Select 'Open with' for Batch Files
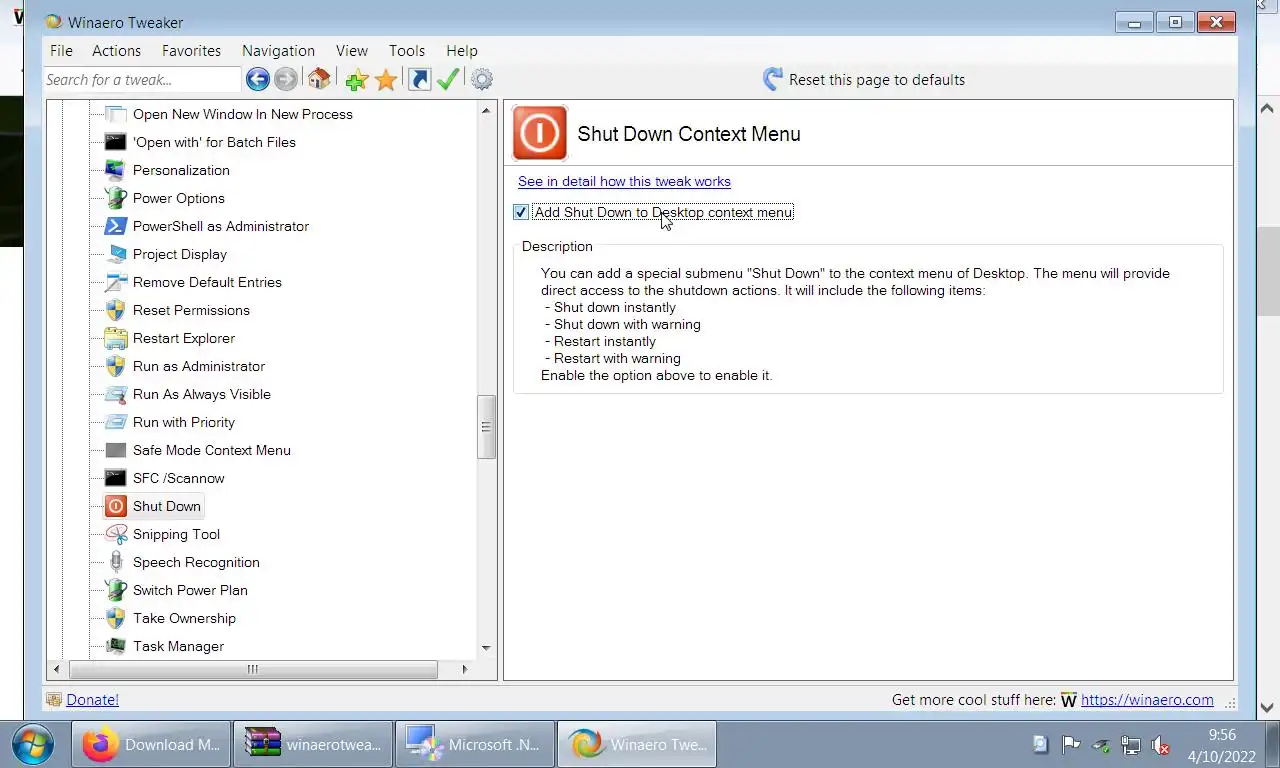Image resolution: width=1280 pixels, height=768 pixels. pyautogui.click(x=214, y=142)
